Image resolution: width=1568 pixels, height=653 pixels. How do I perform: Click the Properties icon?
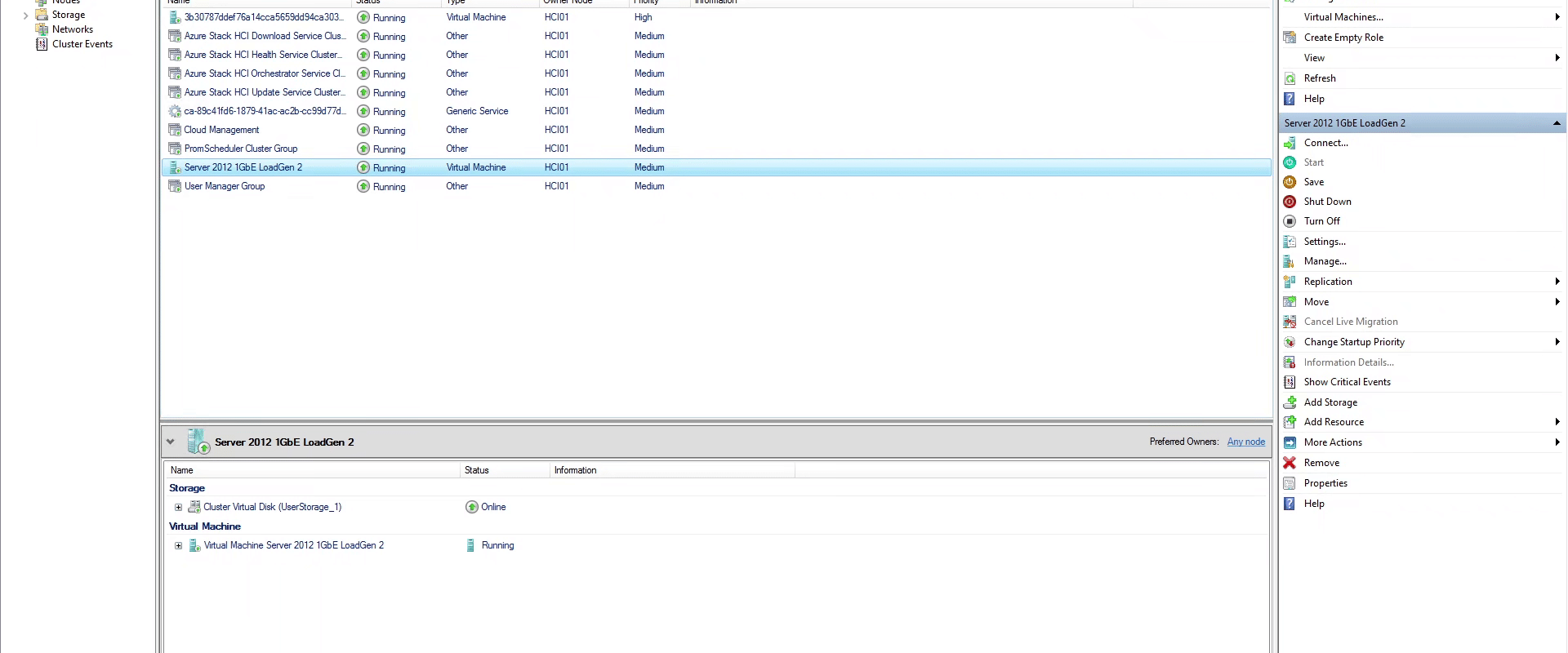1290,483
